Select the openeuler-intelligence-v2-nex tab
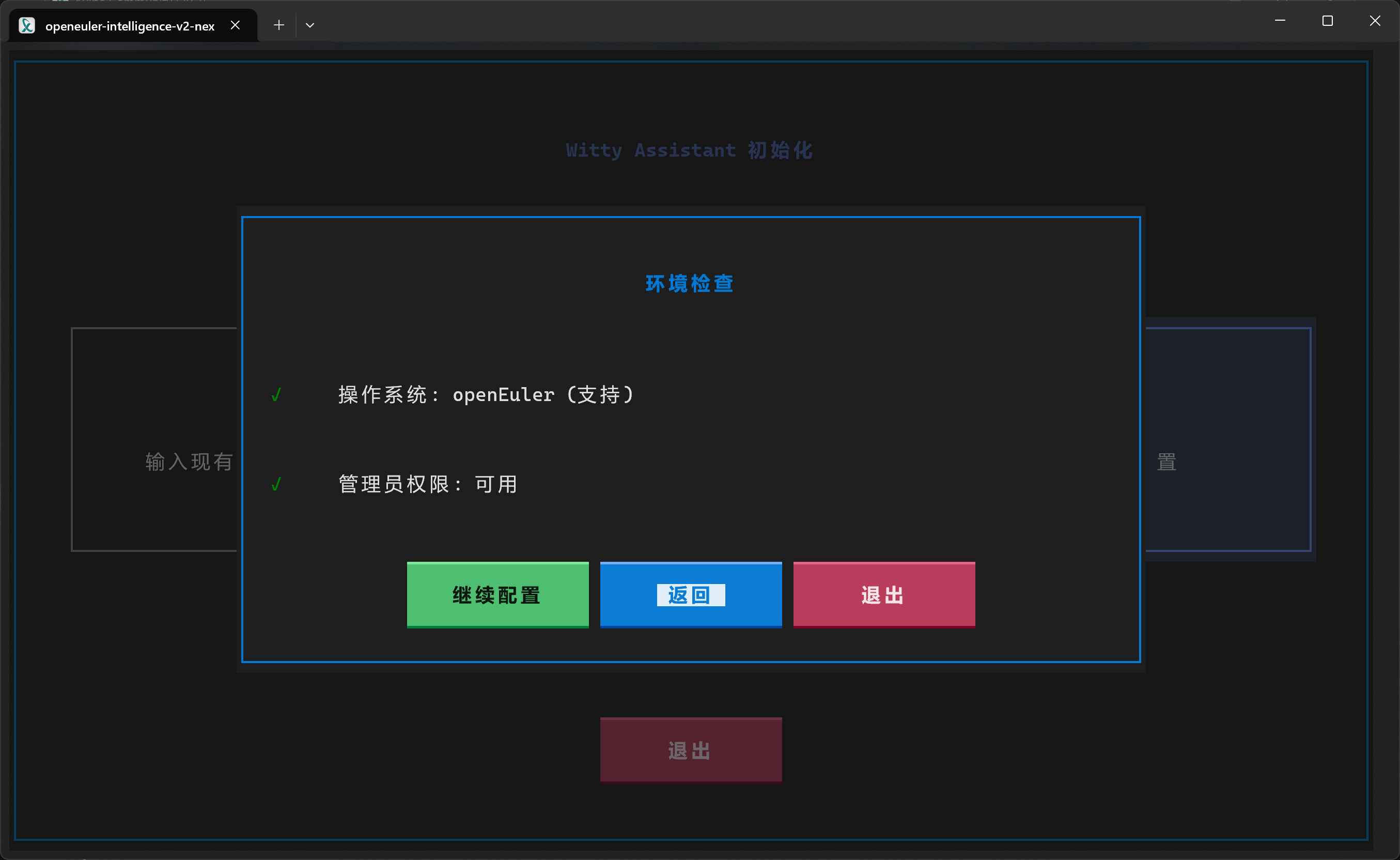 [x=130, y=26]
